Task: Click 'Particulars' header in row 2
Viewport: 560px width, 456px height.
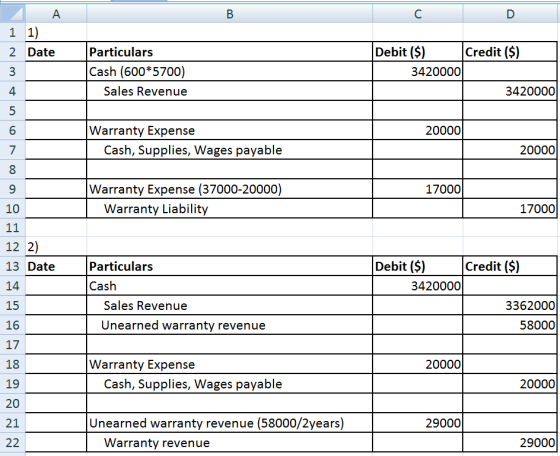Action: pyautogui.click(x=230, y=52)
